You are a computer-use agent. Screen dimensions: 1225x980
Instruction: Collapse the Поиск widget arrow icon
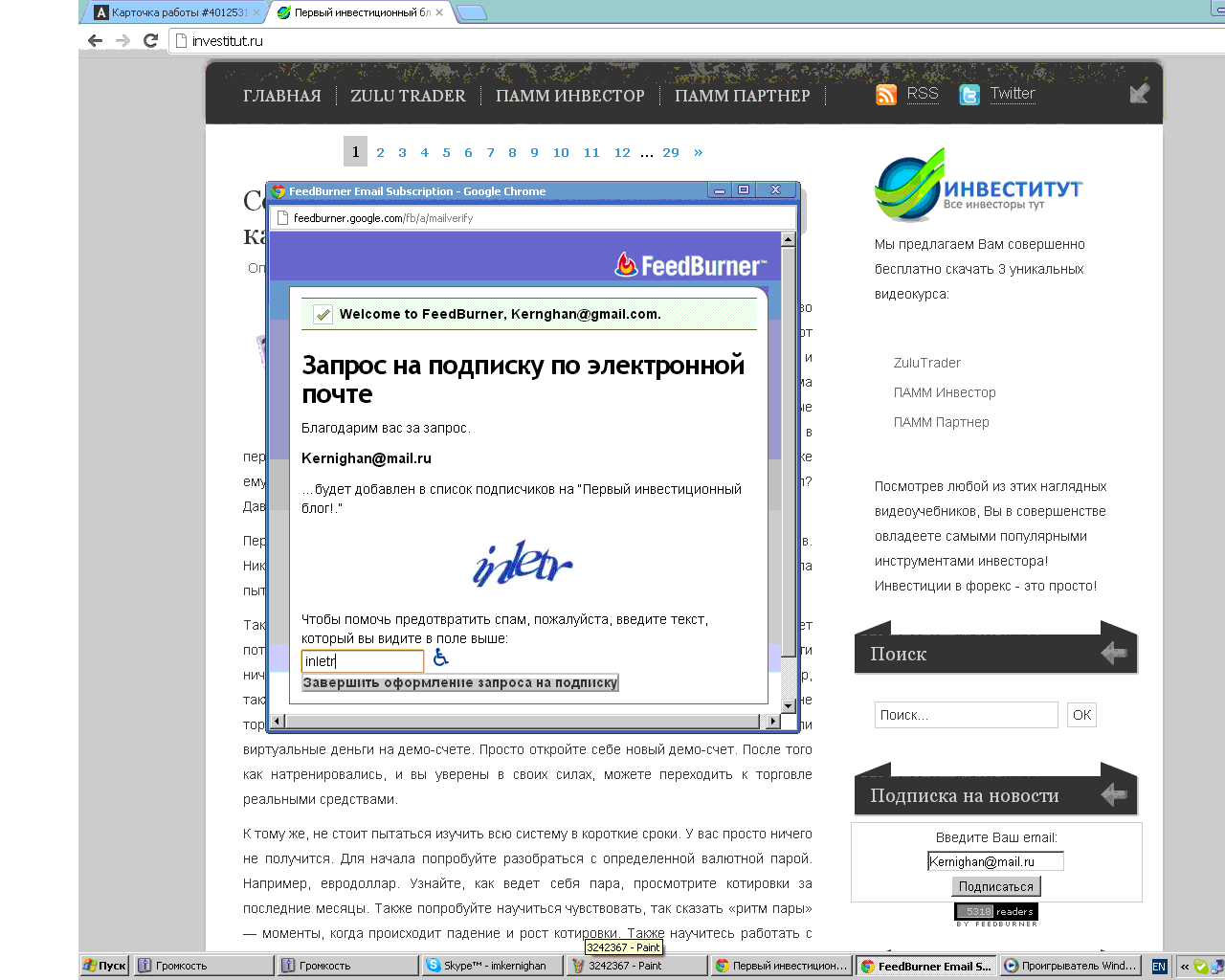pos(1113,654)
